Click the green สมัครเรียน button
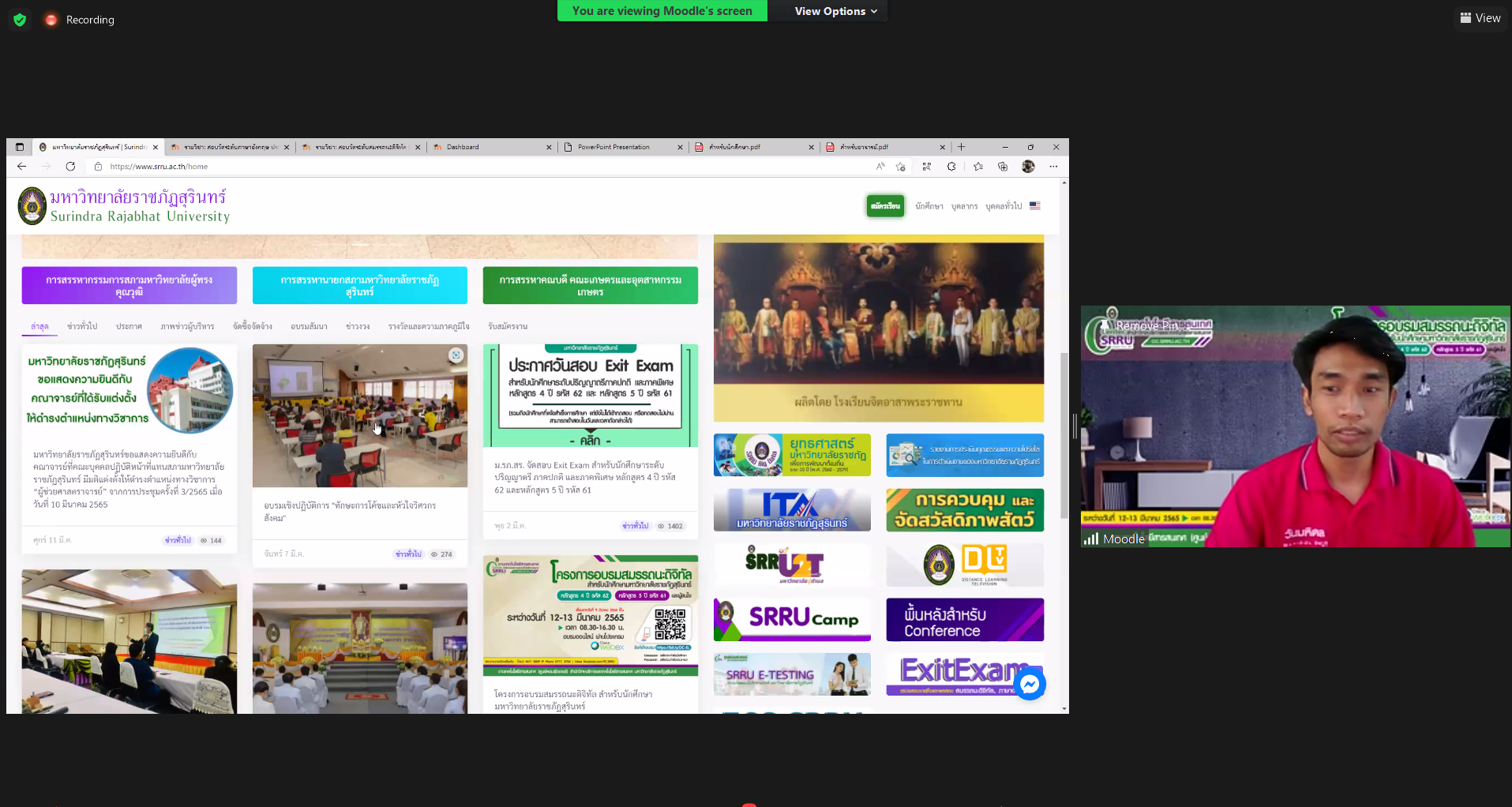Viewport: 1512px width, 807px height. pos(885,206)
